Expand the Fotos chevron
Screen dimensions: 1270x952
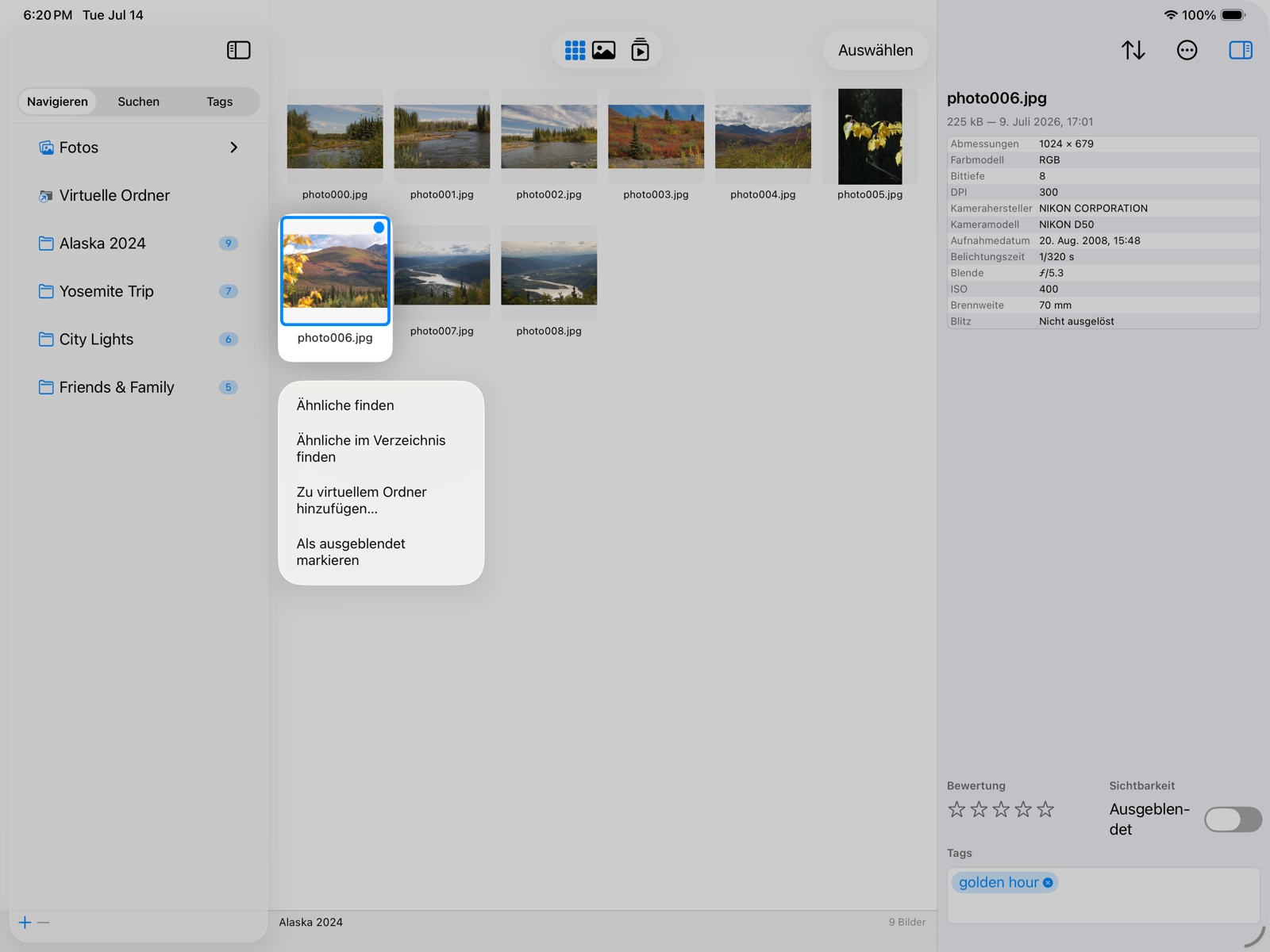(233, 148)
